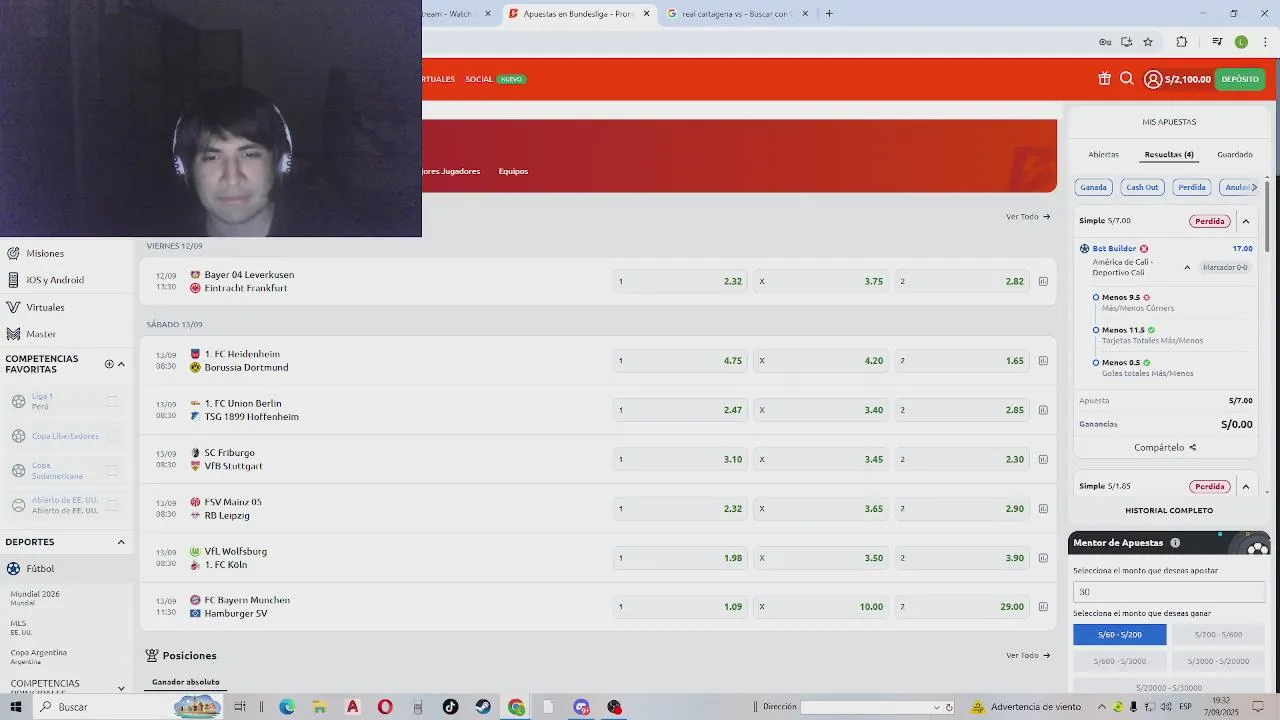
Task: Click the install app icon in address bar
Action: pyautogui.click(x=1126, y=42)
